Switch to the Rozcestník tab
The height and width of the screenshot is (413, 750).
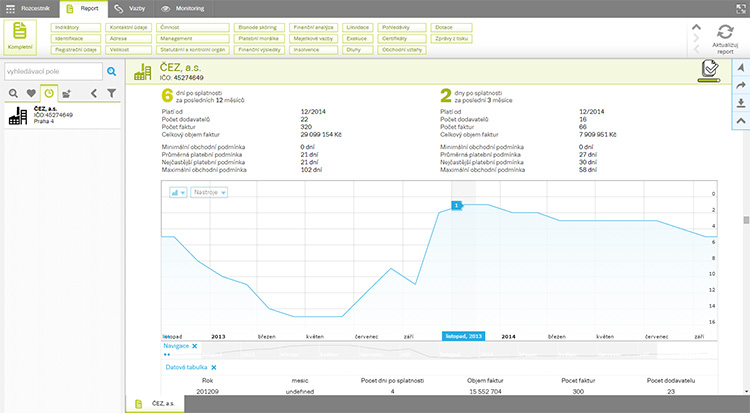point(29,9)
